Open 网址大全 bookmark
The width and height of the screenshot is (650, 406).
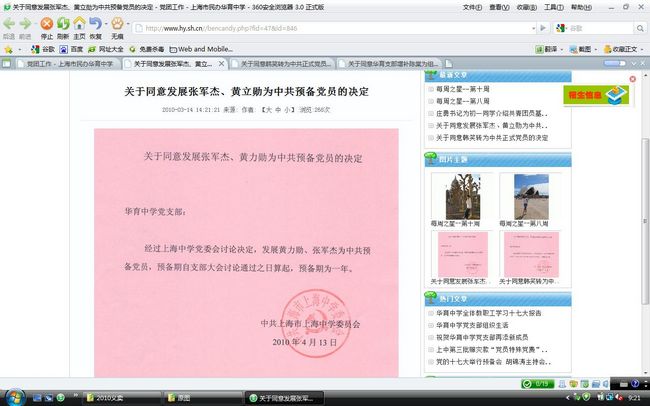click(x=106, y=49)
